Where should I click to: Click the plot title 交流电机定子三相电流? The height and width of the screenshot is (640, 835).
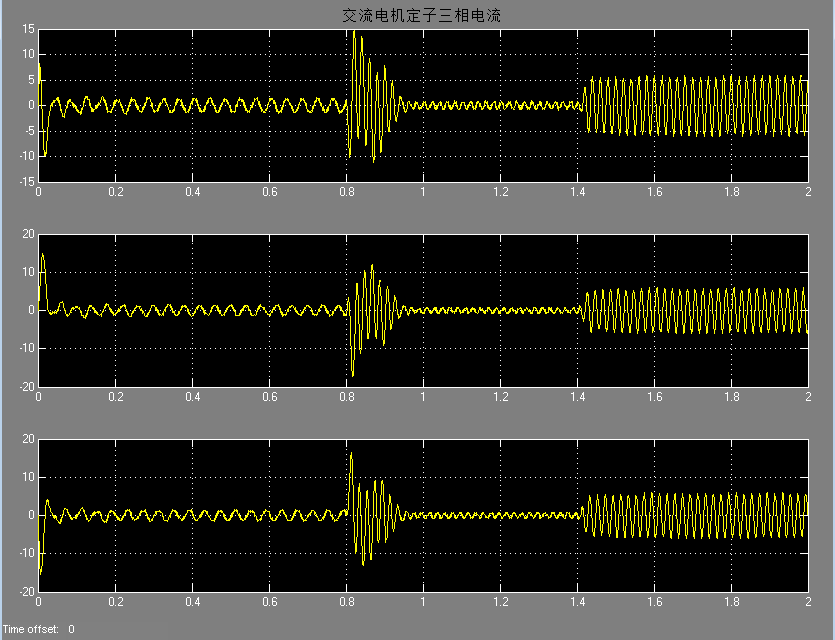[421, 15]
